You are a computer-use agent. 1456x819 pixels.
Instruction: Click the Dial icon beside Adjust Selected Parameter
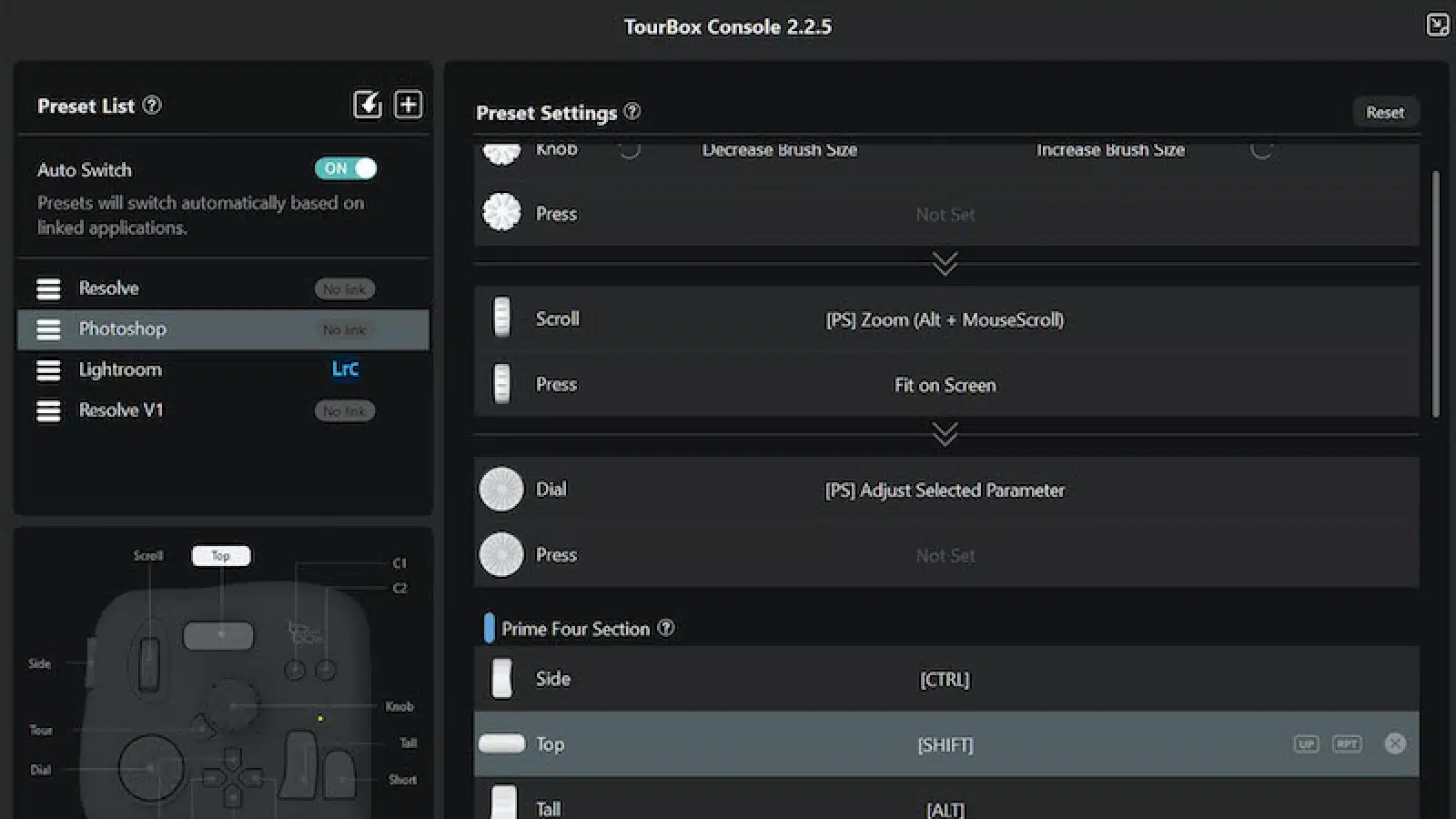501,489
